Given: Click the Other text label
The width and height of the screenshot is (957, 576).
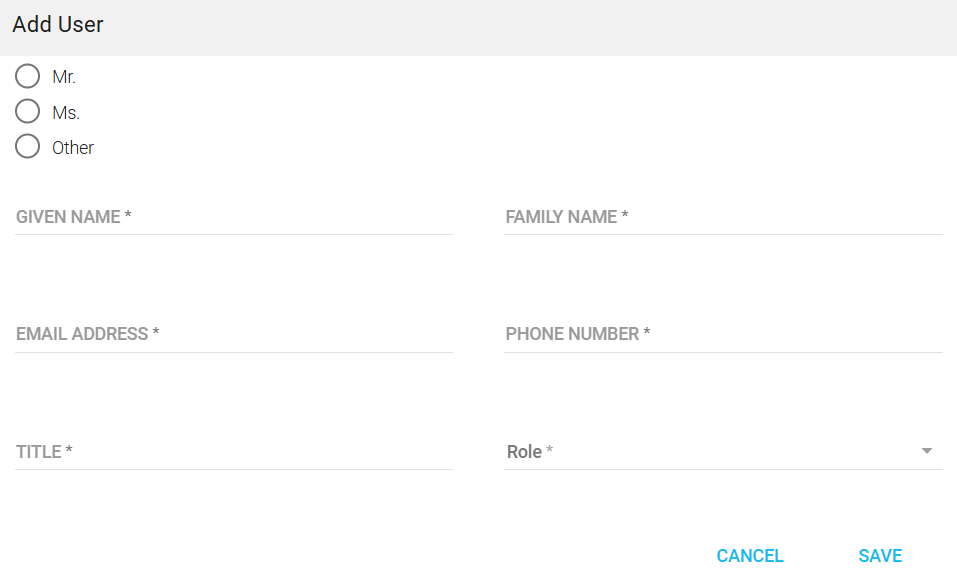Looking at the screenshot, I should pos(73,148).
